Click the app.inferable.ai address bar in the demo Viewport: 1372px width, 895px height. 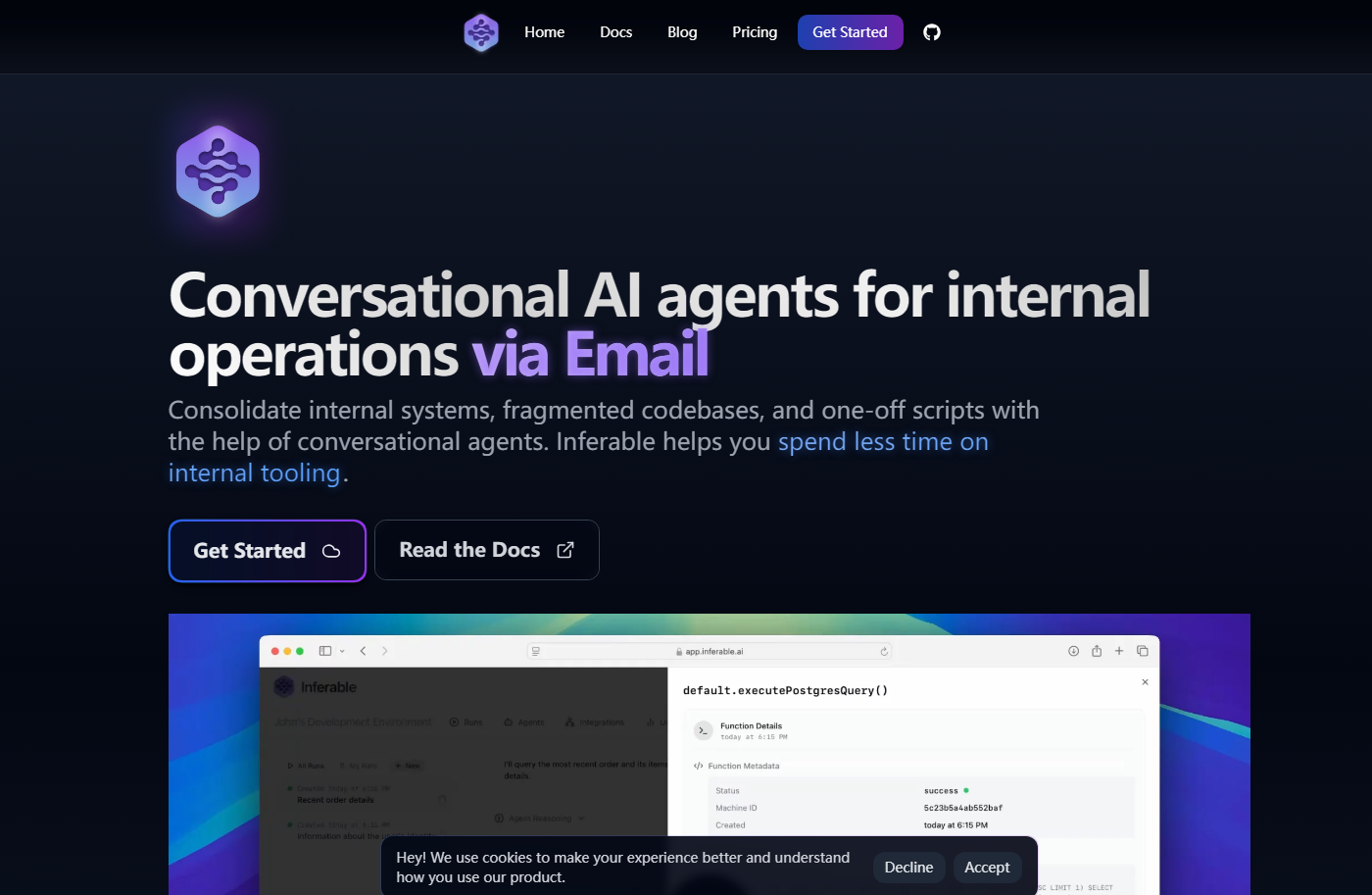tap(710, 651)
